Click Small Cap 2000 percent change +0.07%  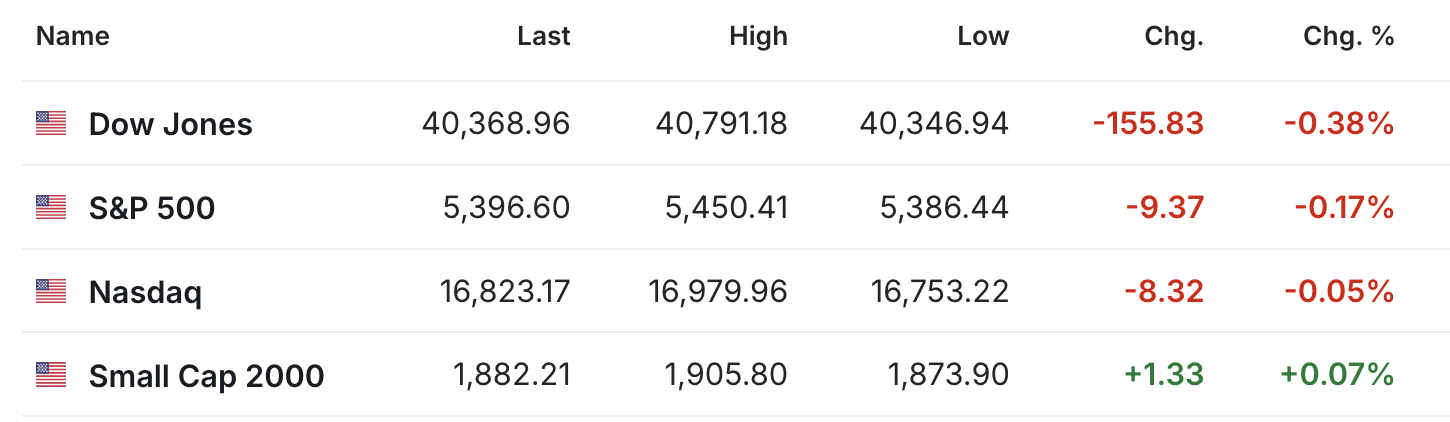[1337, 376]
